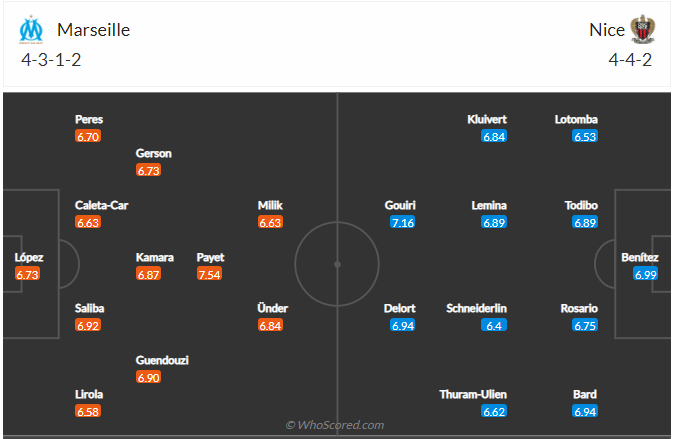Click player name Thuram-Ulien
The height and width of the screenshot is (439, 673).
473,394
